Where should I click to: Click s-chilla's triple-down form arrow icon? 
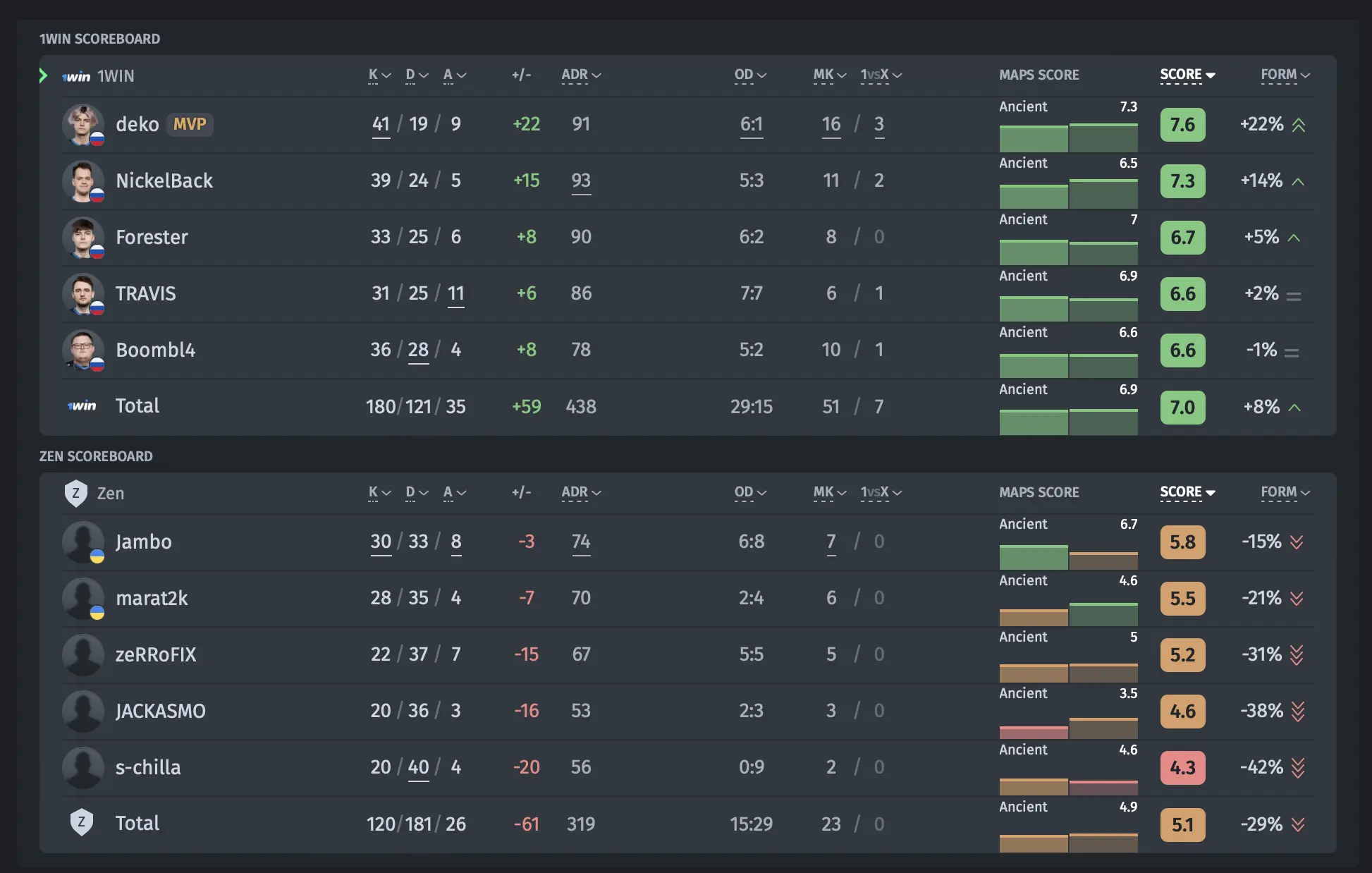[1298, 768]
